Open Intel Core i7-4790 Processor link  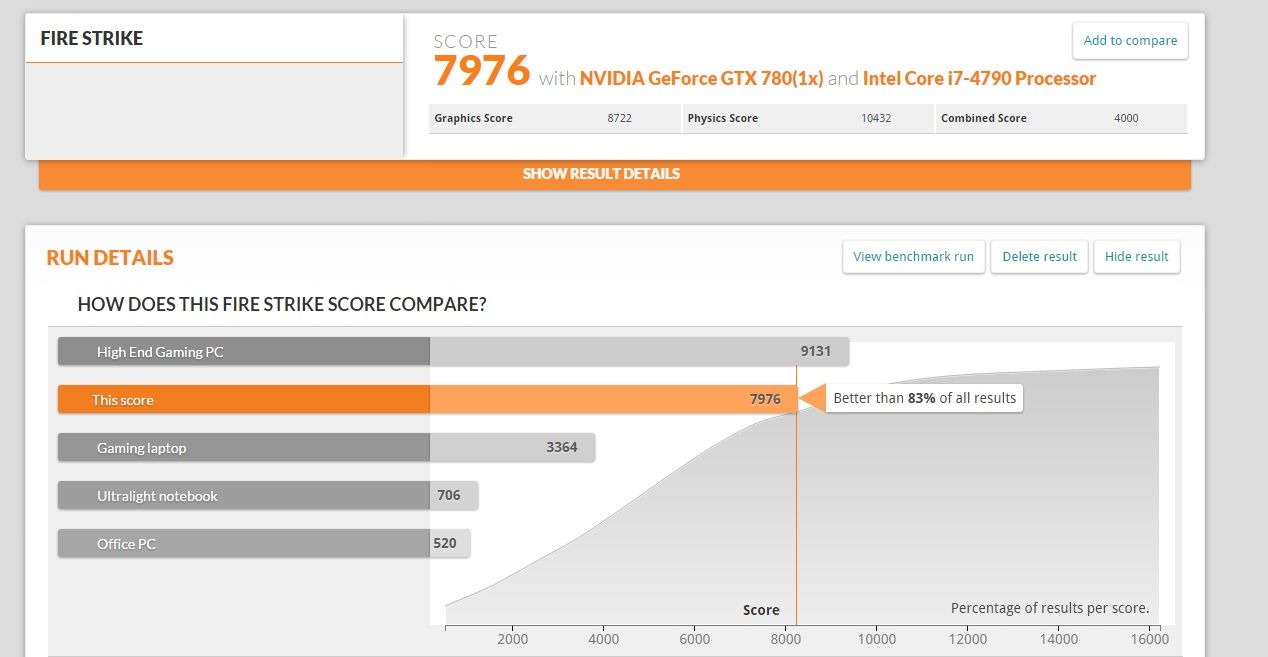tap(979, 78)
